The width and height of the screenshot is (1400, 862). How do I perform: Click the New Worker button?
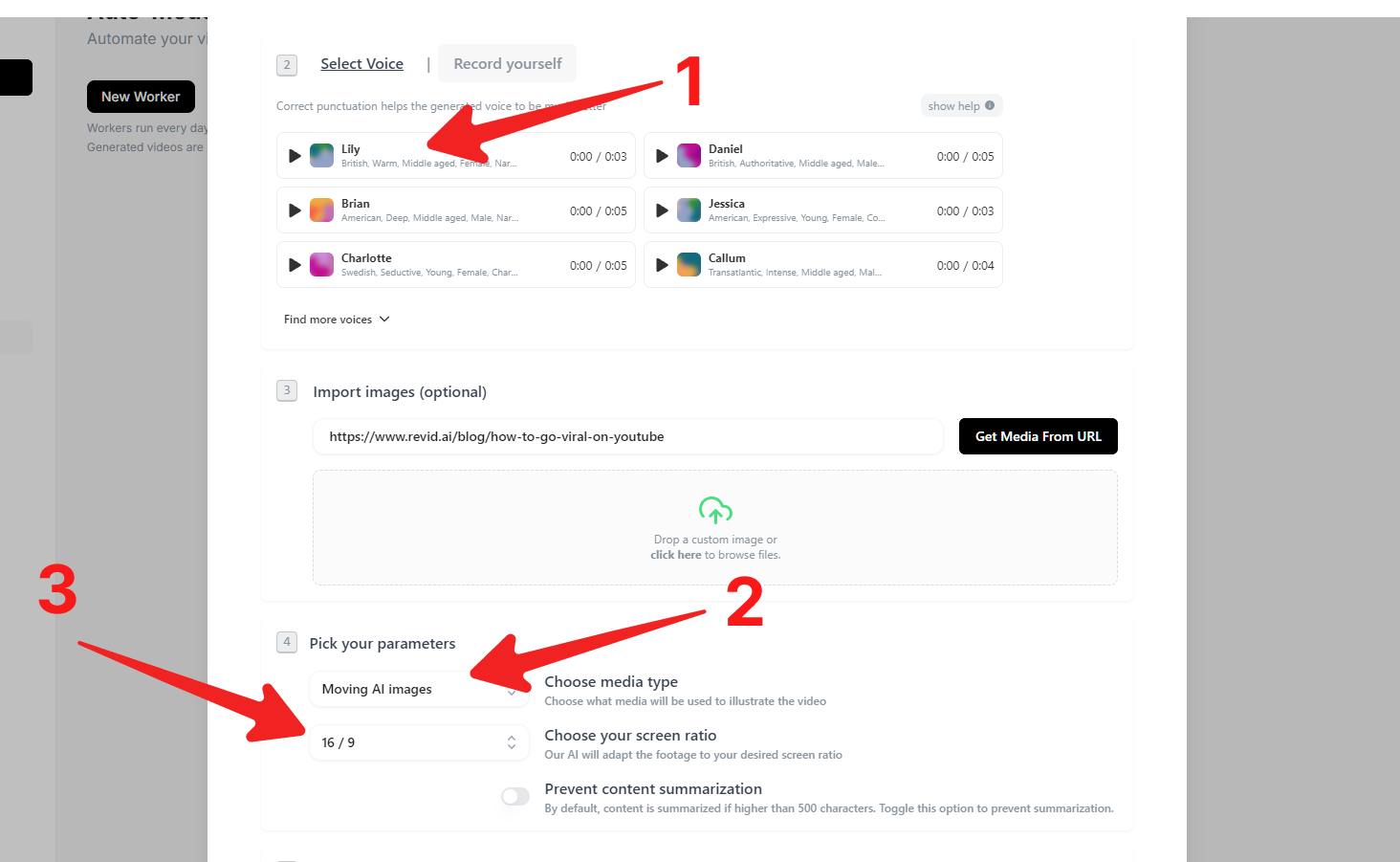point(141,97)
